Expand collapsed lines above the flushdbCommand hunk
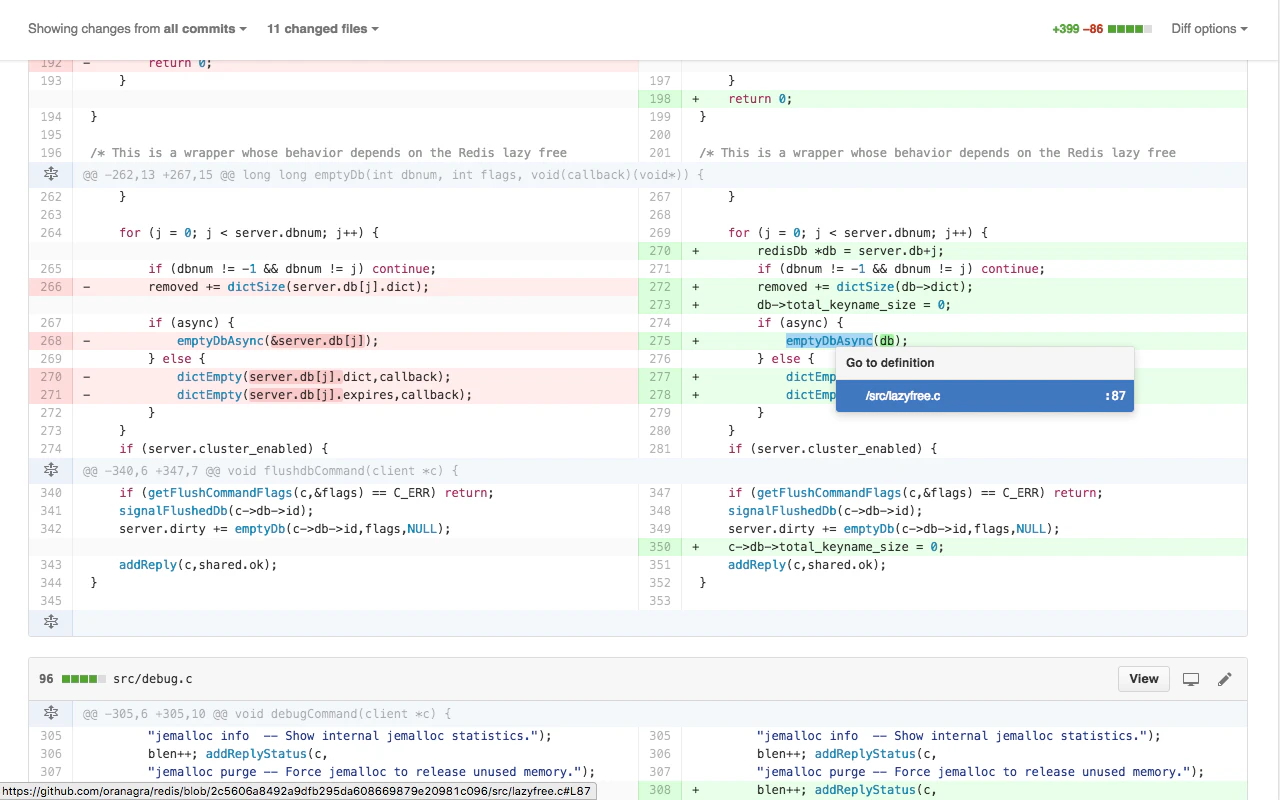 (x=51, y=470)
